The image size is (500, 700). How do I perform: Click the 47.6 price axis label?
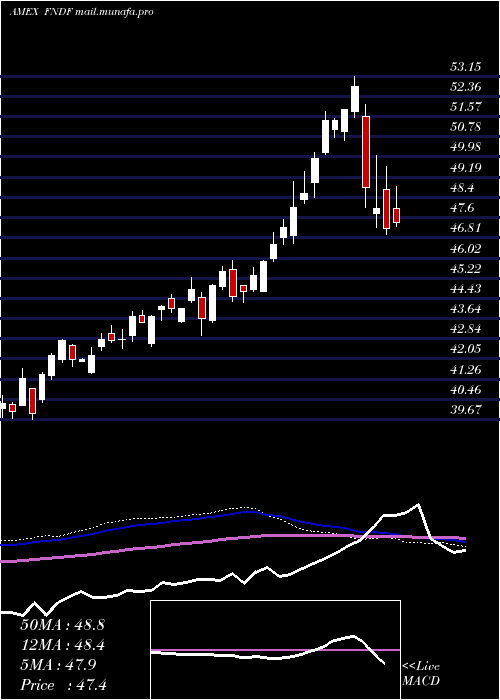click(462, 208)
